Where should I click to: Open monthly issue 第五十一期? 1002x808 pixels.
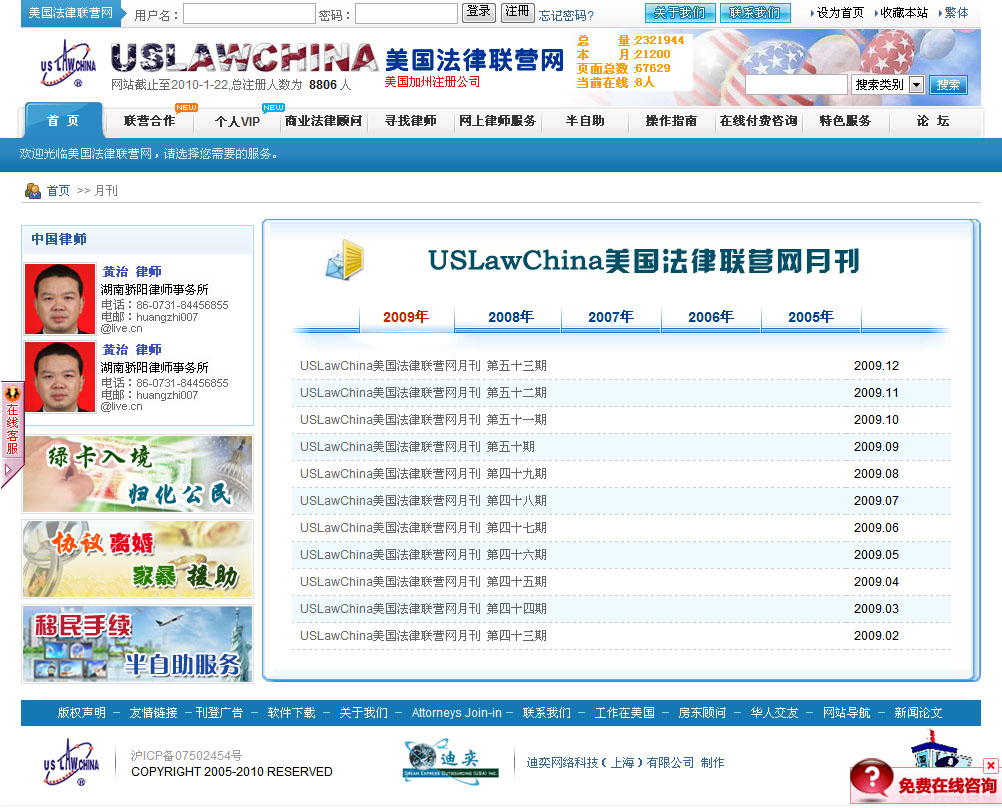coord(423,419)
